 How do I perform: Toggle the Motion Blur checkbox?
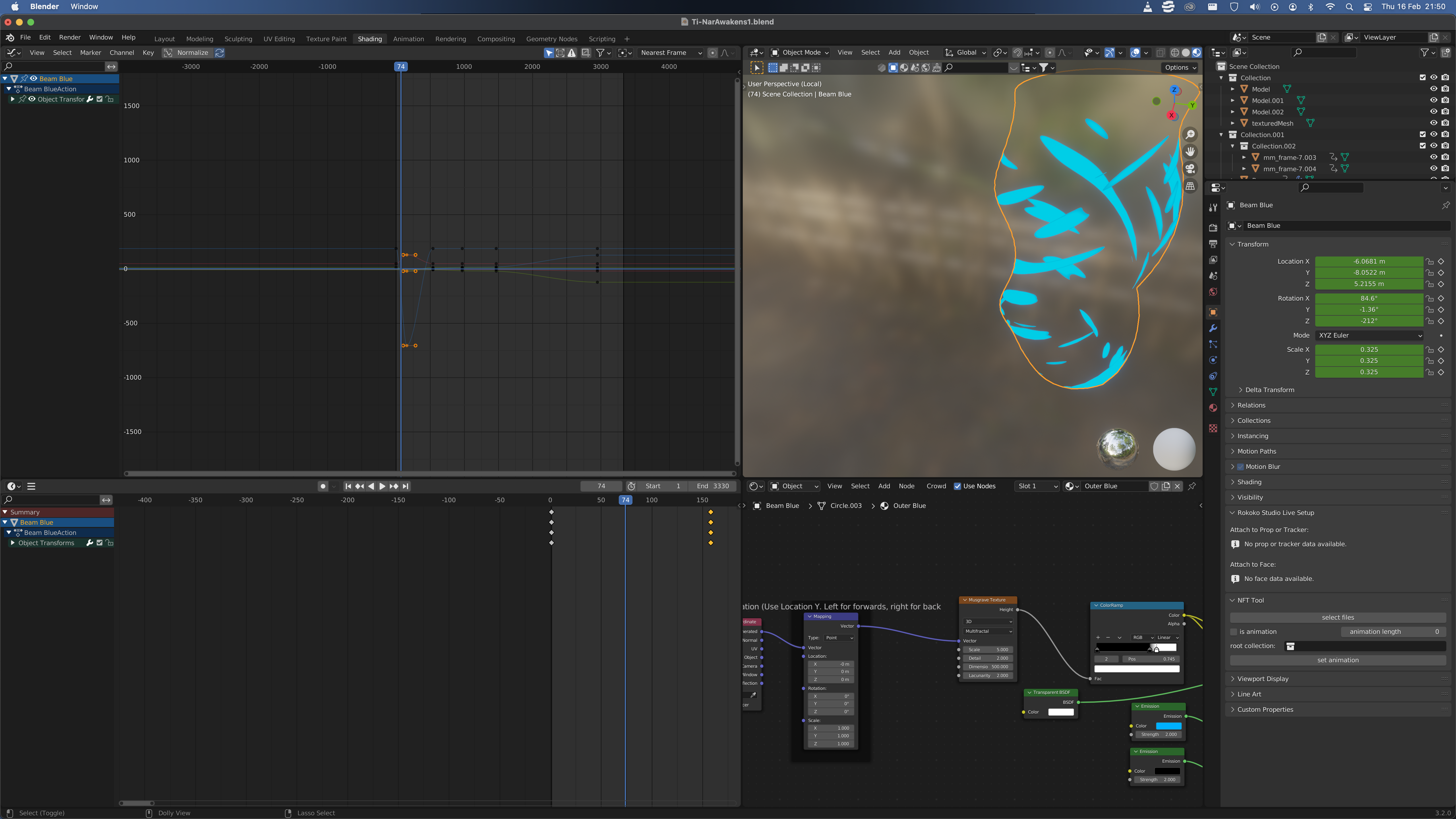[1240, 467]
